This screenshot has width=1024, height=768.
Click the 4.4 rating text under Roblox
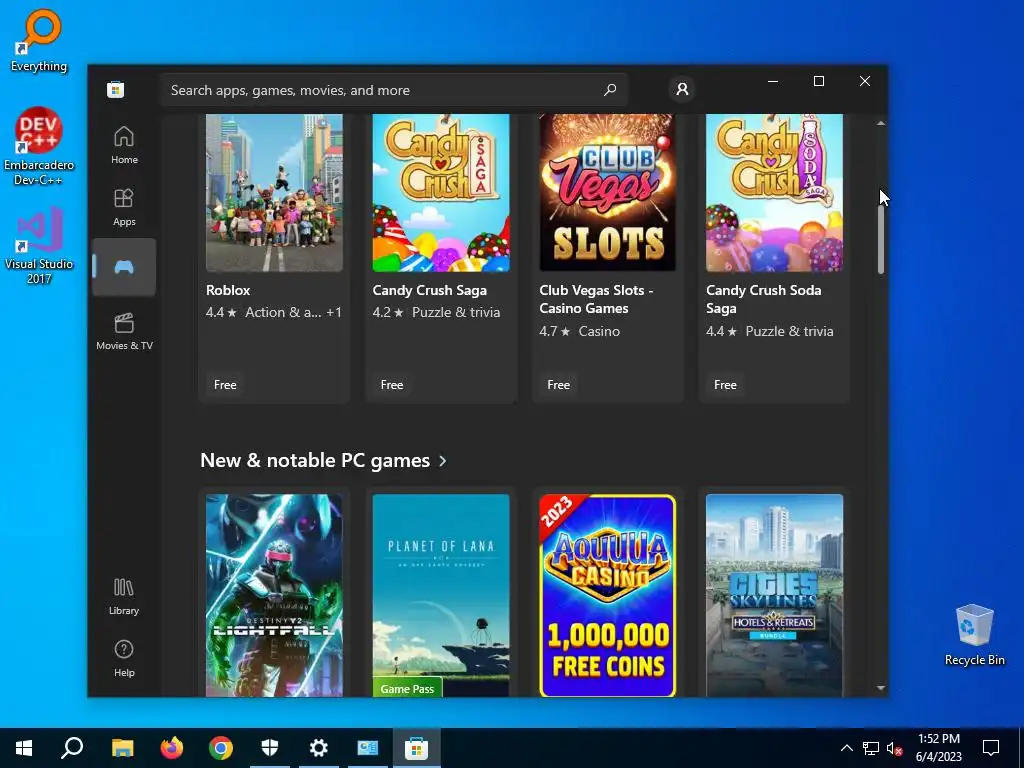click(221, 312)
